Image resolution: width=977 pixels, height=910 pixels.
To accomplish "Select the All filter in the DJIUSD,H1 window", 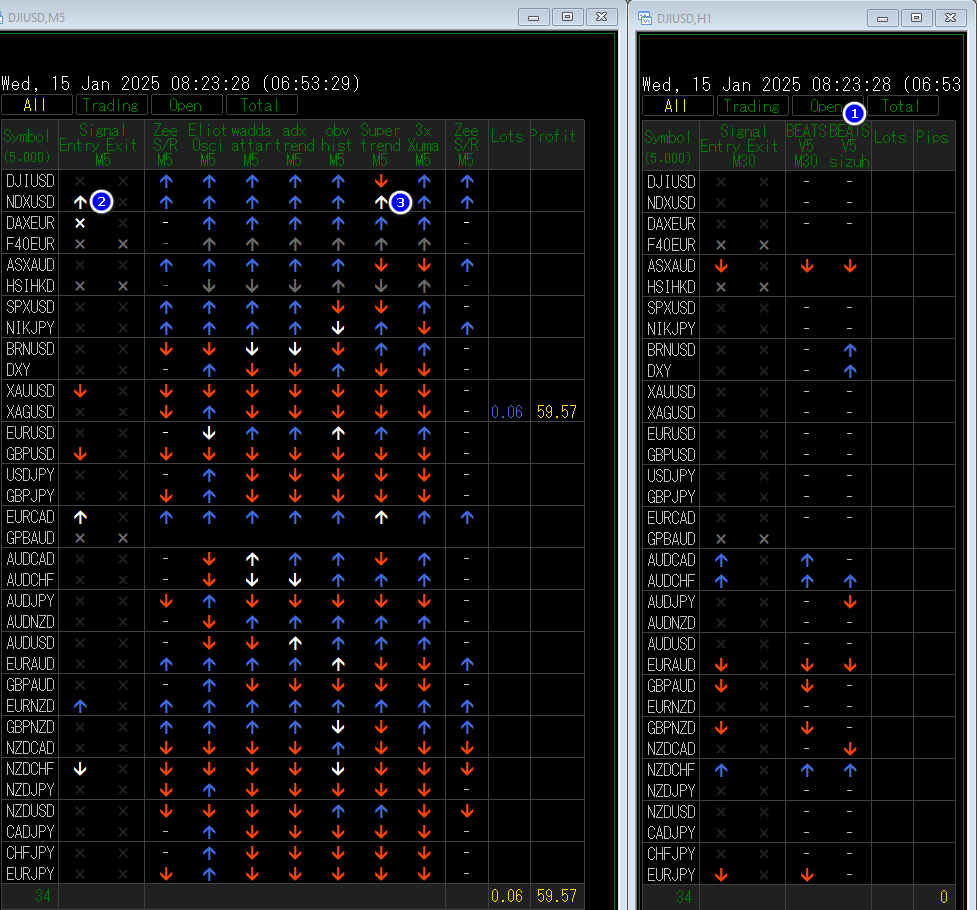I will click(x=677, y=106).
